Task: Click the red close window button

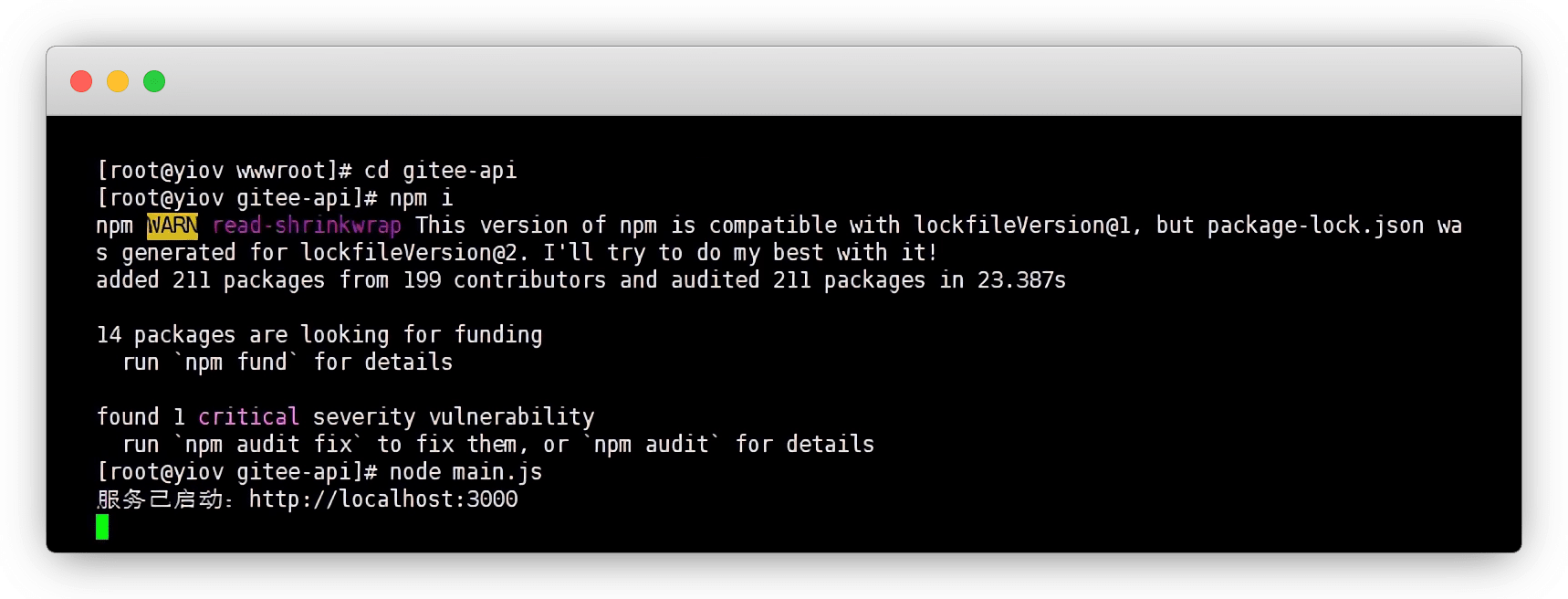Action: point(81,81)
